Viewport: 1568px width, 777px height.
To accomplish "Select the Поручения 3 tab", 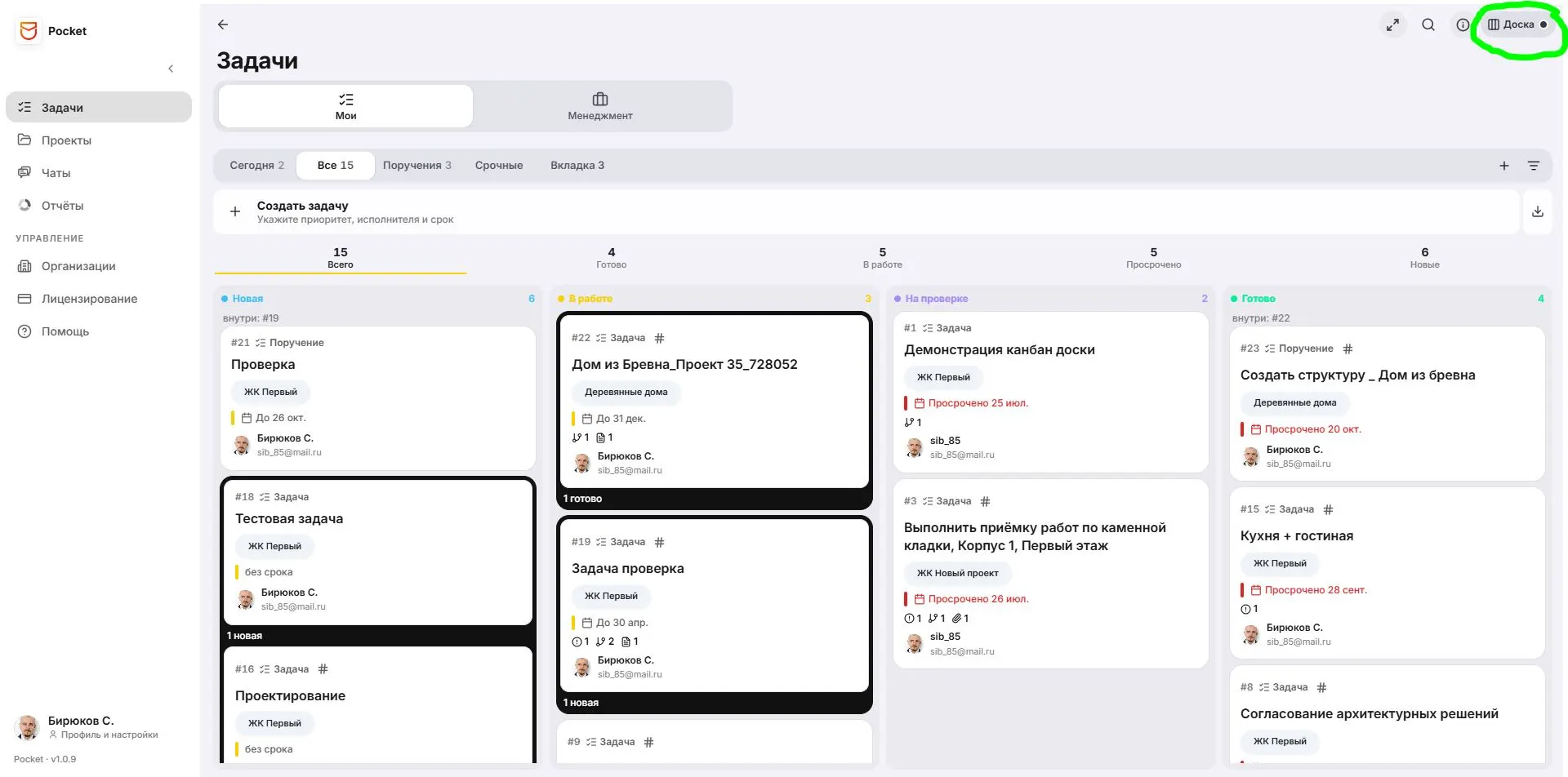I will click(416, 165).
